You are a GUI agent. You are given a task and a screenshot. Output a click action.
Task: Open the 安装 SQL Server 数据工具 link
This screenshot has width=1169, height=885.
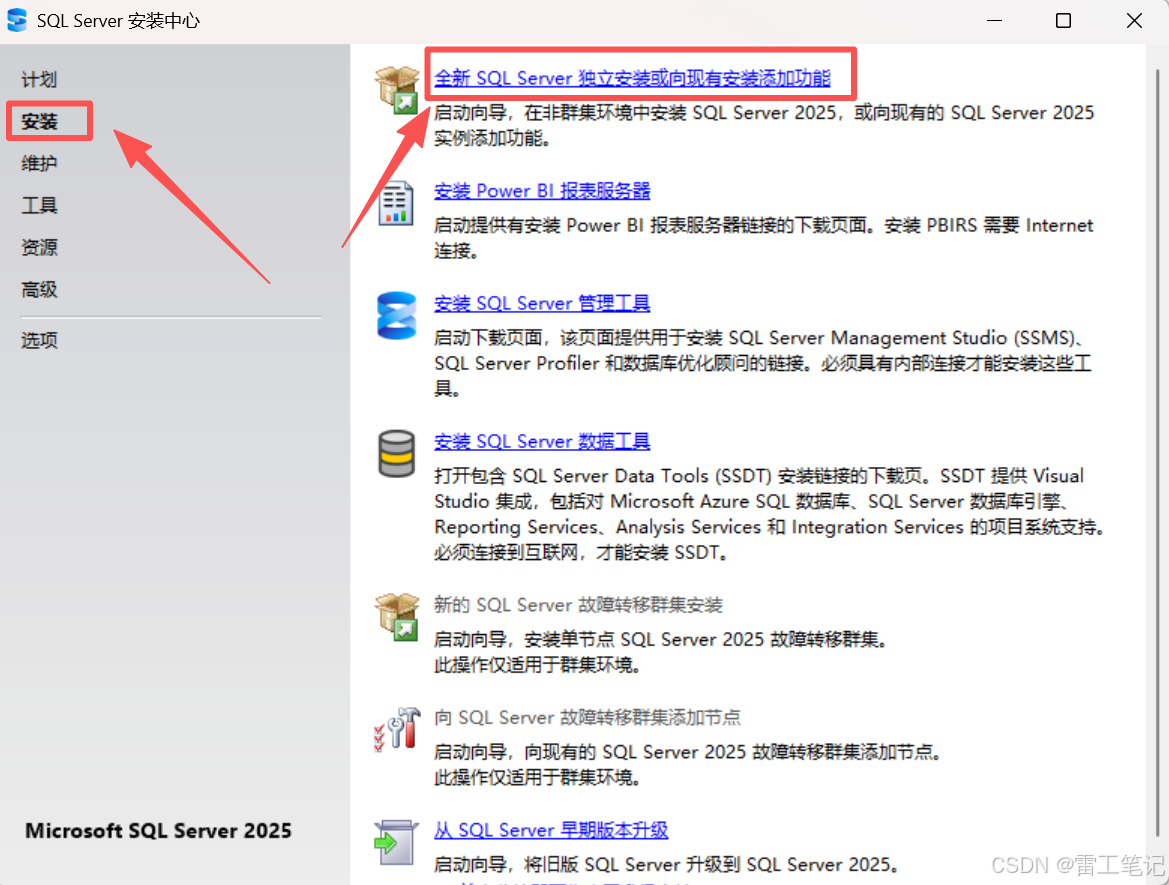(542, 441)
